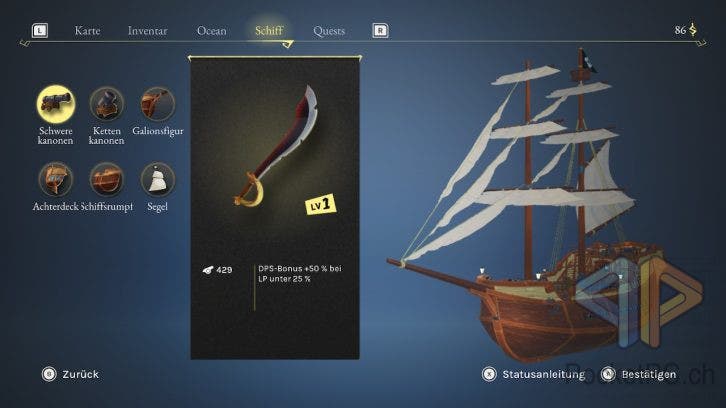The image size is (726, 408).
Task: Click the LV1 level badge
Action: point(320,204)
